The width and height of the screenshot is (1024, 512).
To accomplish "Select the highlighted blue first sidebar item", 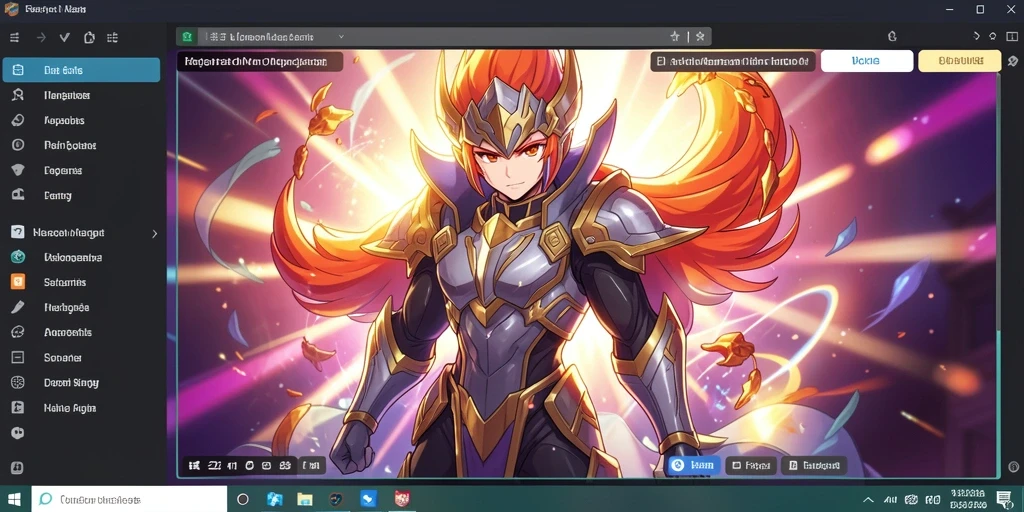I will [x=81, y=70].
